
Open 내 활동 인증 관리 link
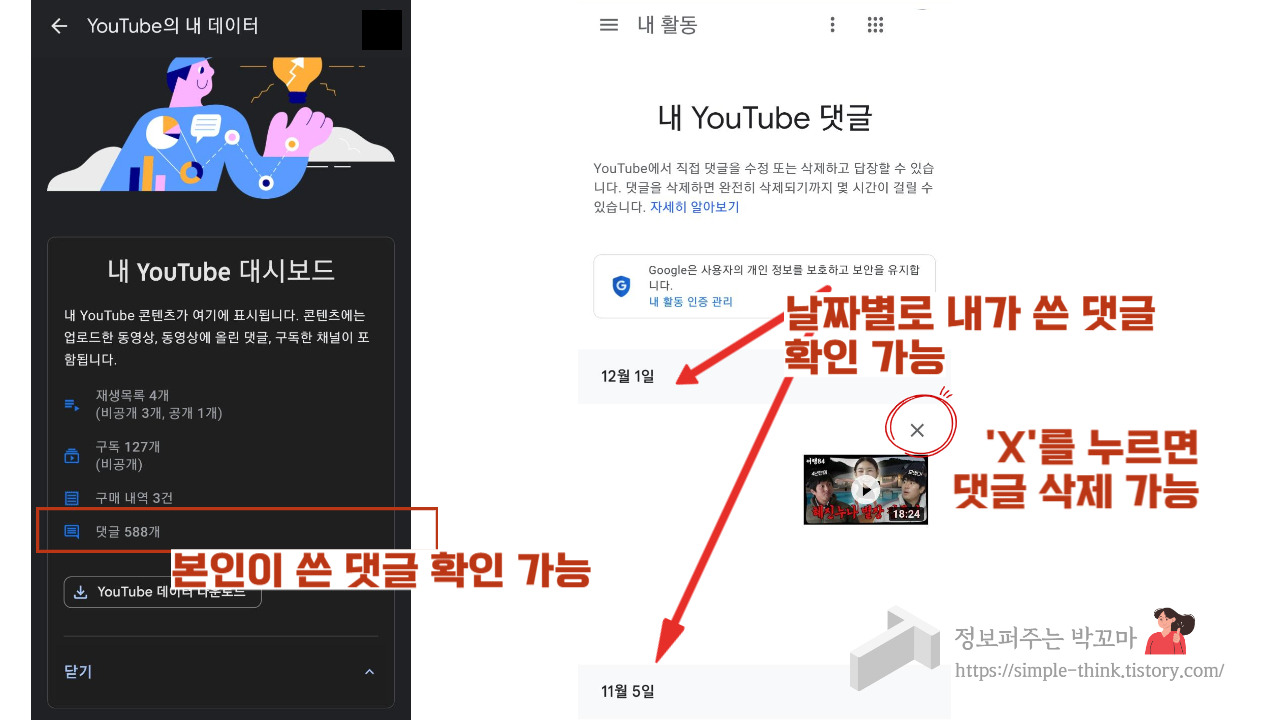691,301
